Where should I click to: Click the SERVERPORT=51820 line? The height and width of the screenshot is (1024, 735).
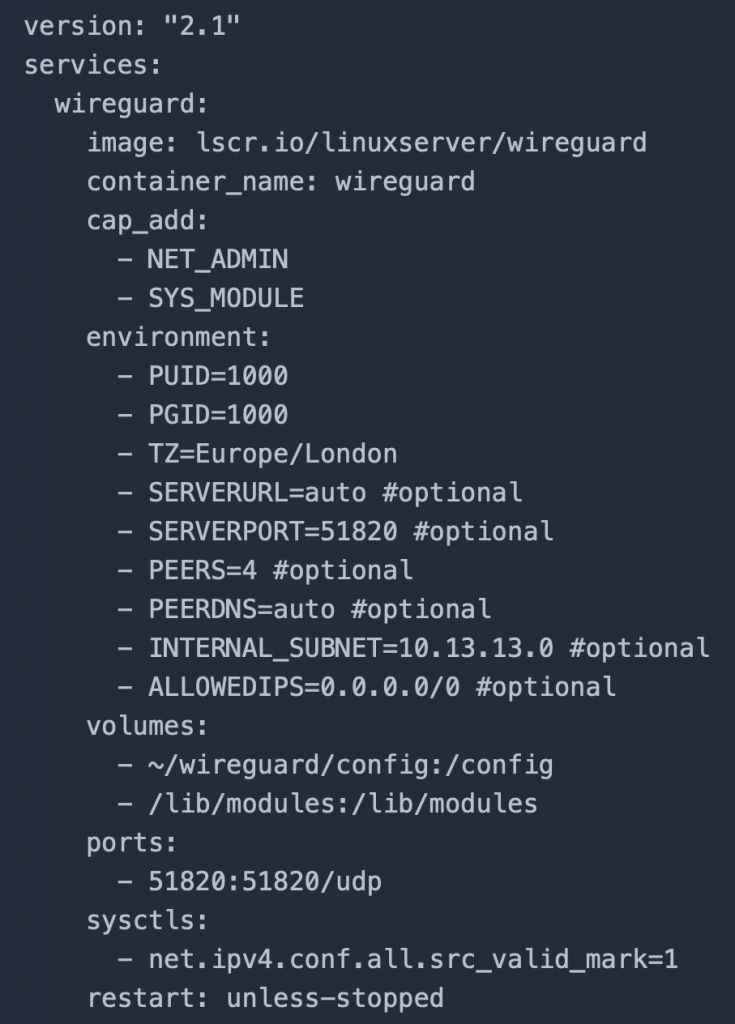click(336, 532)
